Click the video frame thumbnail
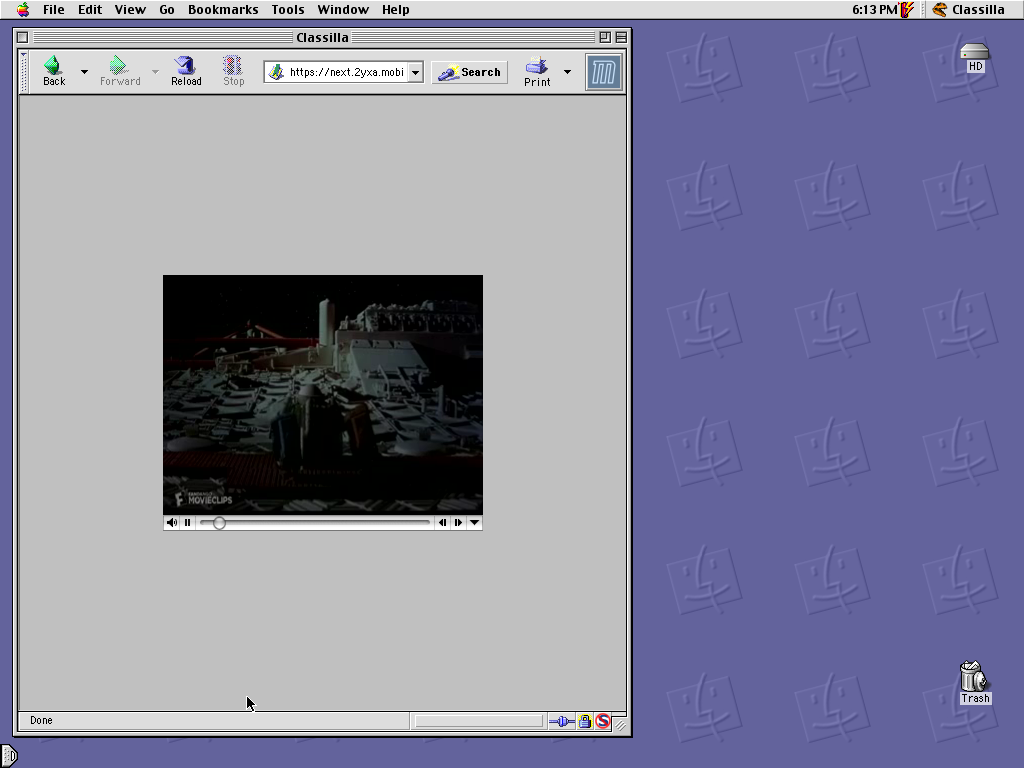1024x768 pixels. [x=323, y=394]
